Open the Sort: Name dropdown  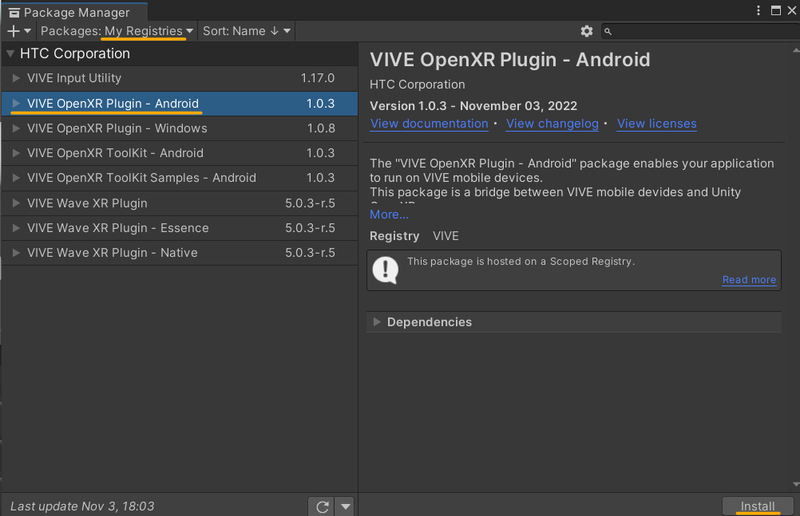click(247, 31)
